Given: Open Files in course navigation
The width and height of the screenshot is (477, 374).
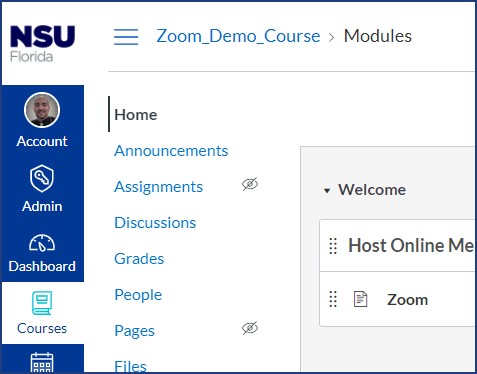Looking at the screenshot, I should pos(130,366).
